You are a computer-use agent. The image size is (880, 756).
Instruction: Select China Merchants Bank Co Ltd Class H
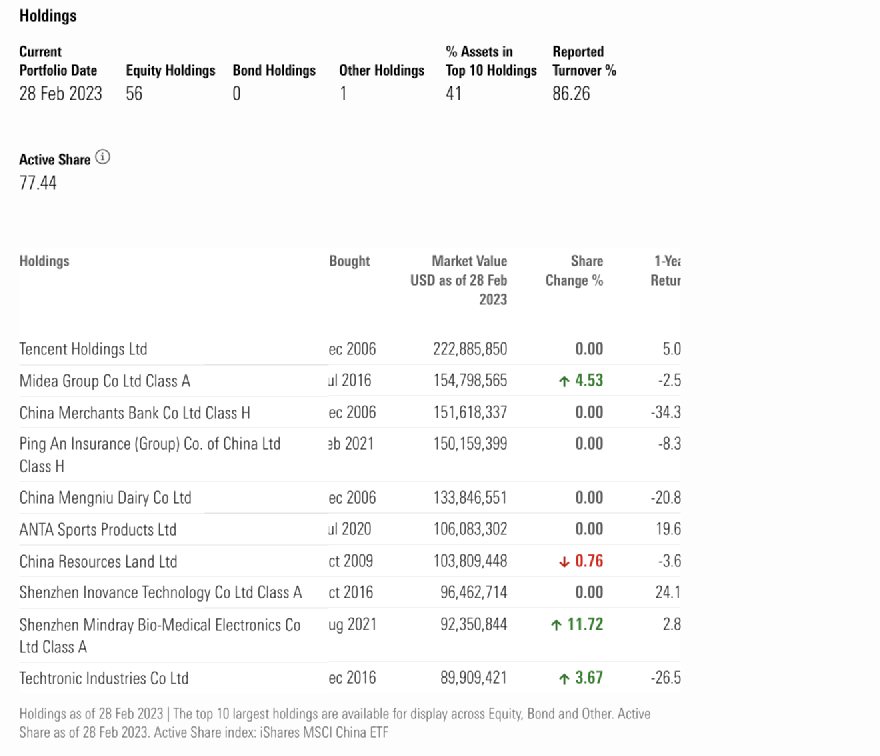tap(134, 412)
